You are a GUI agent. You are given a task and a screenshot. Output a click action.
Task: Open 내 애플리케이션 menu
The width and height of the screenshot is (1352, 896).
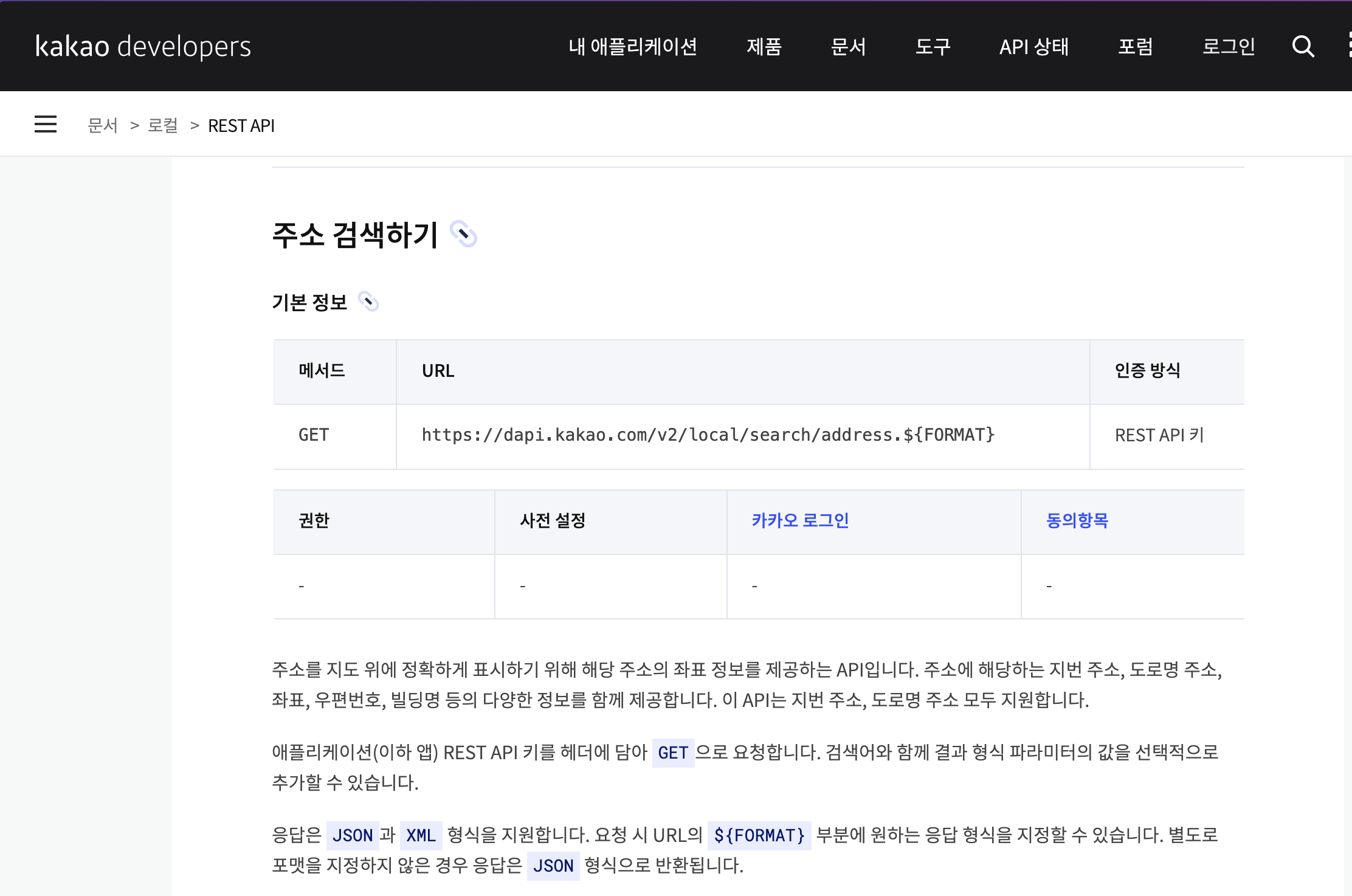[632, 46]
